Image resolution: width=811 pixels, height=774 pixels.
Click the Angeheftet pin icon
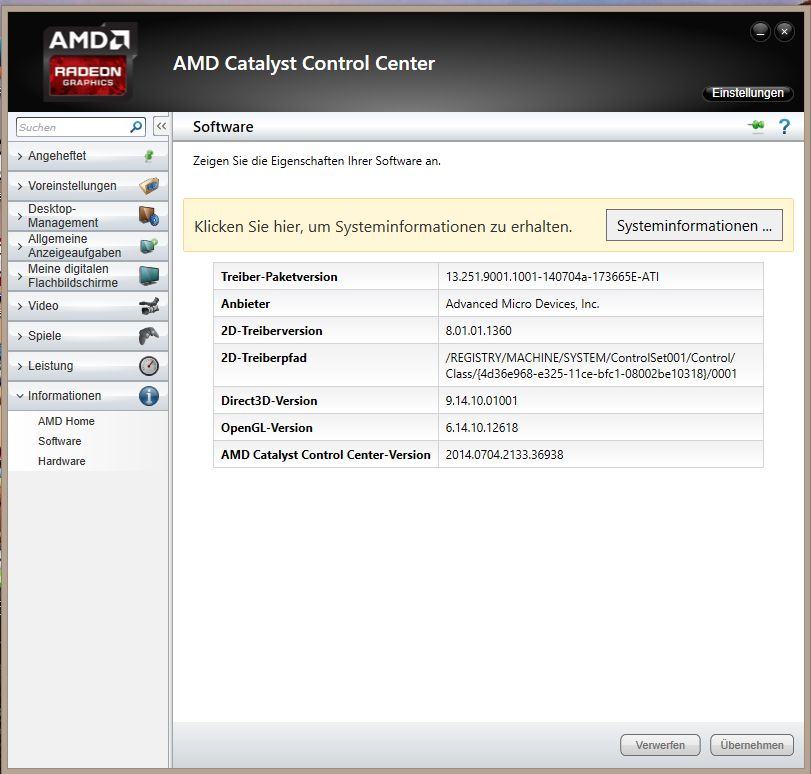[149, 156]
